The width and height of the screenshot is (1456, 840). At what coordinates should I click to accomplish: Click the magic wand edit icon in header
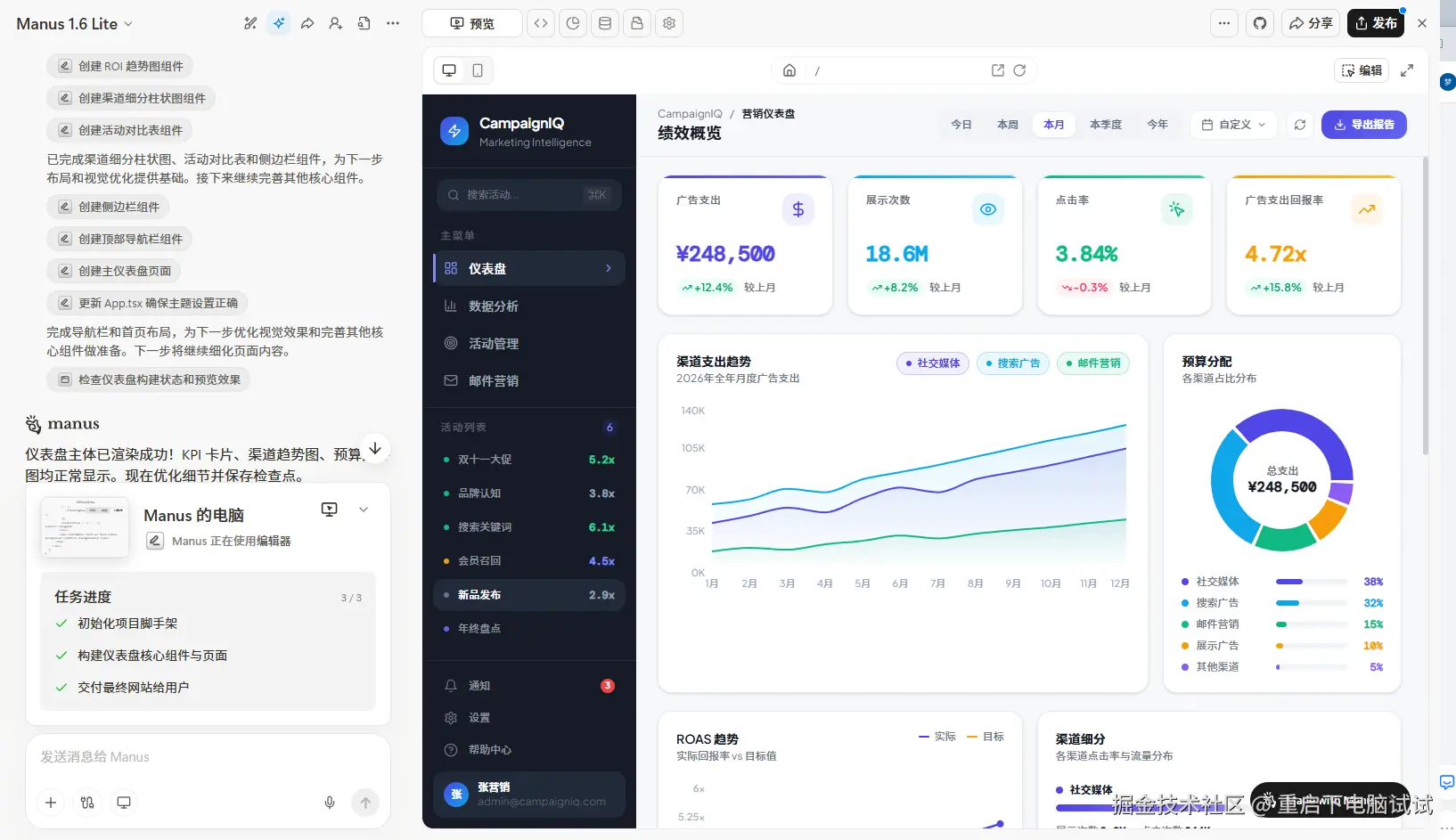pos(250,23)
